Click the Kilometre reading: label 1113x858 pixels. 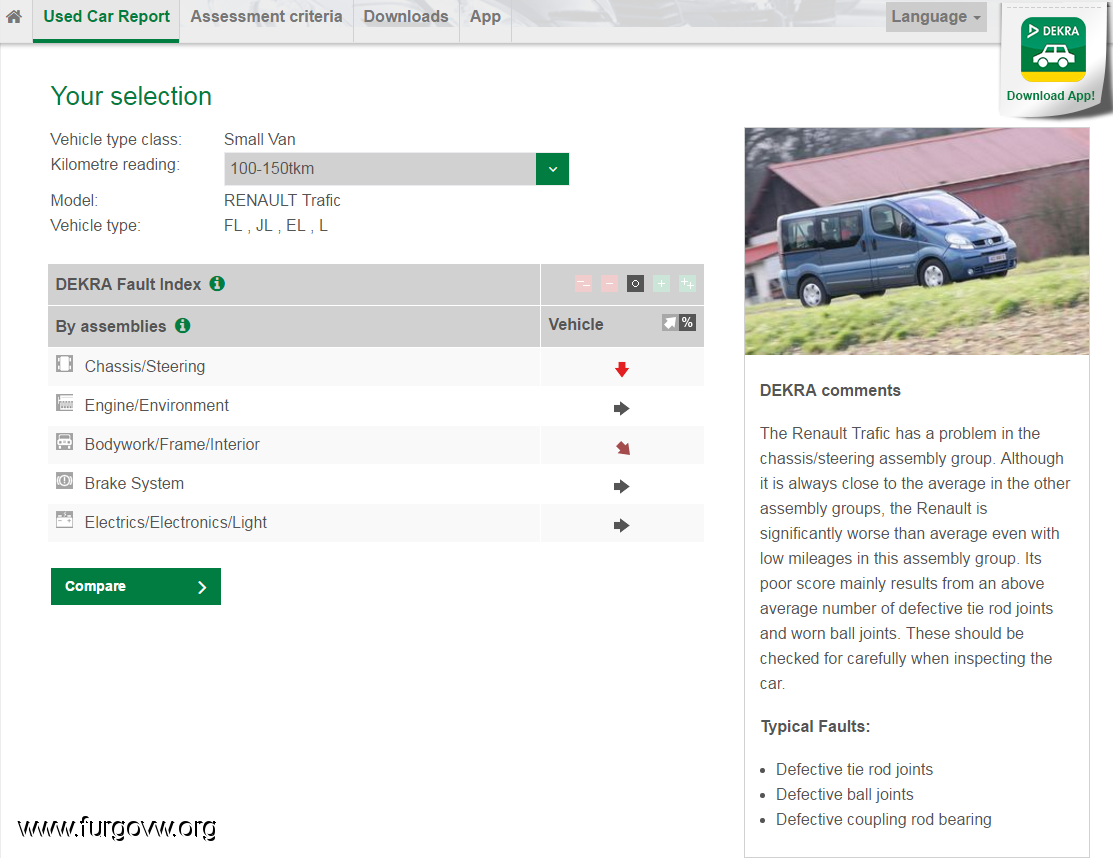click(x=115, y=165)
